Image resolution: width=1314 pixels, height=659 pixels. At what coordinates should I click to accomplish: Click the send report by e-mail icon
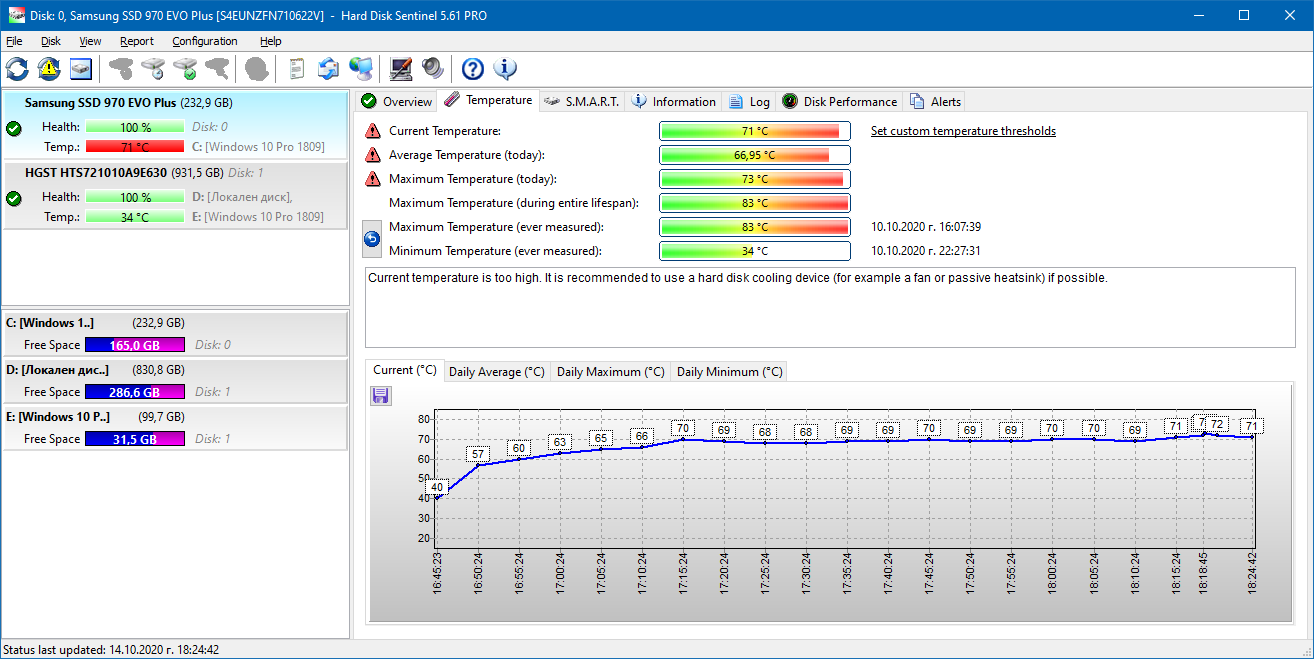coord(328,69)
